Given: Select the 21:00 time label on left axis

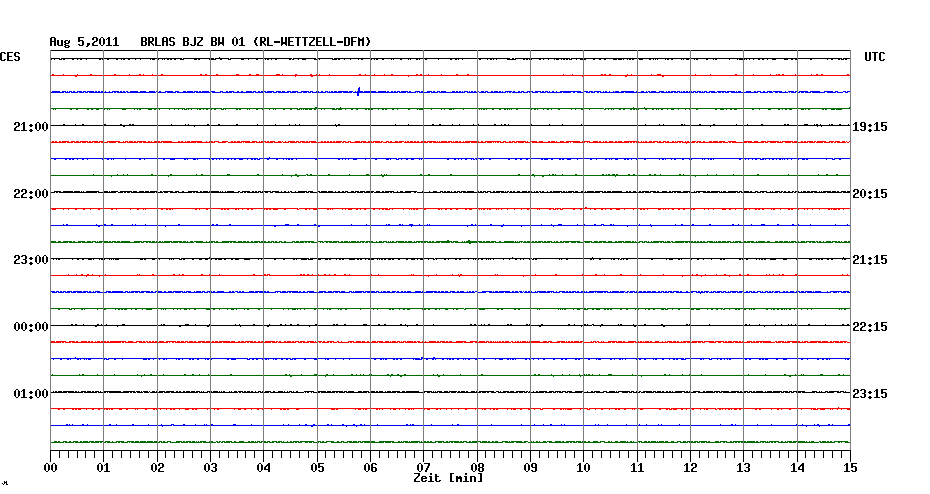Looking at the screenshot, I should [31, 127].
